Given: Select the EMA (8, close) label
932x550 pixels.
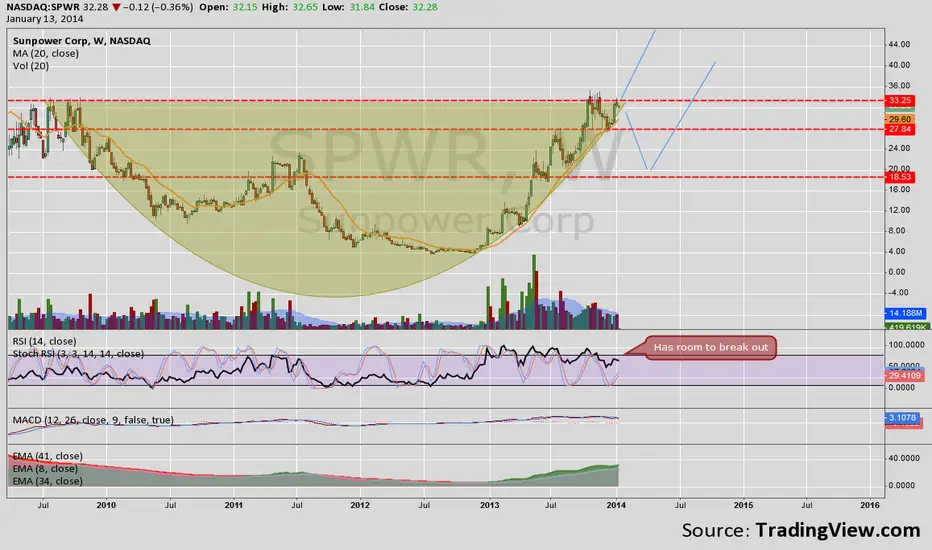Looking at the screenshot, I should [45, 469].
